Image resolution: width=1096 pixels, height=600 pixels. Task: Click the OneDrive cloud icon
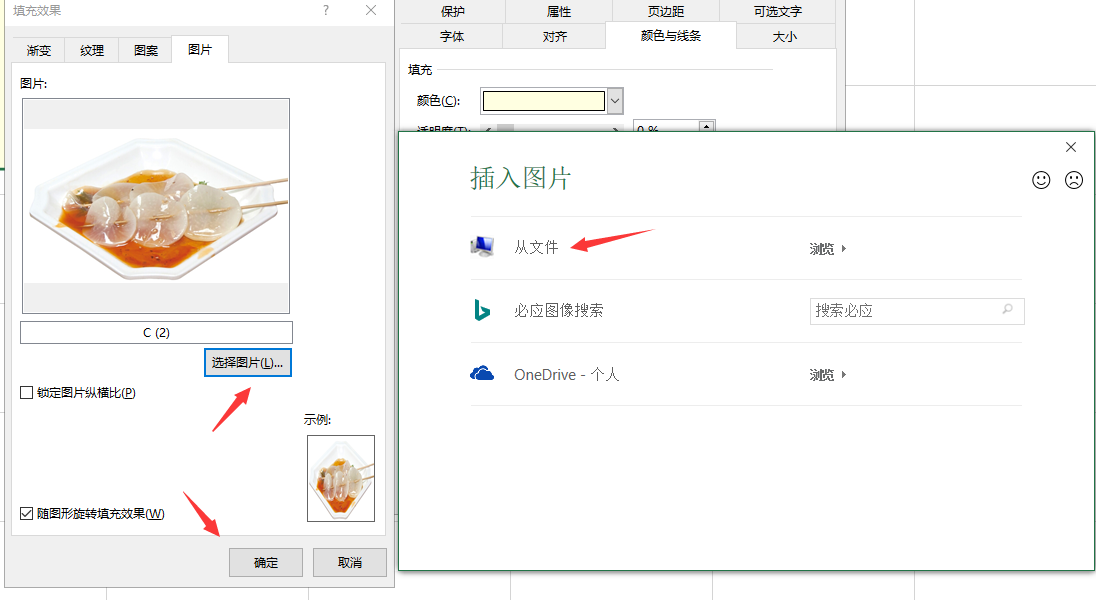[482, 374]
